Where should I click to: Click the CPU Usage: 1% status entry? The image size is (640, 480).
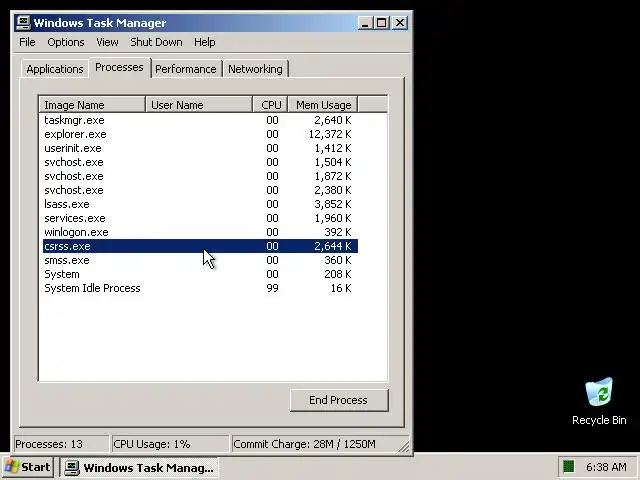pos(170,444)
